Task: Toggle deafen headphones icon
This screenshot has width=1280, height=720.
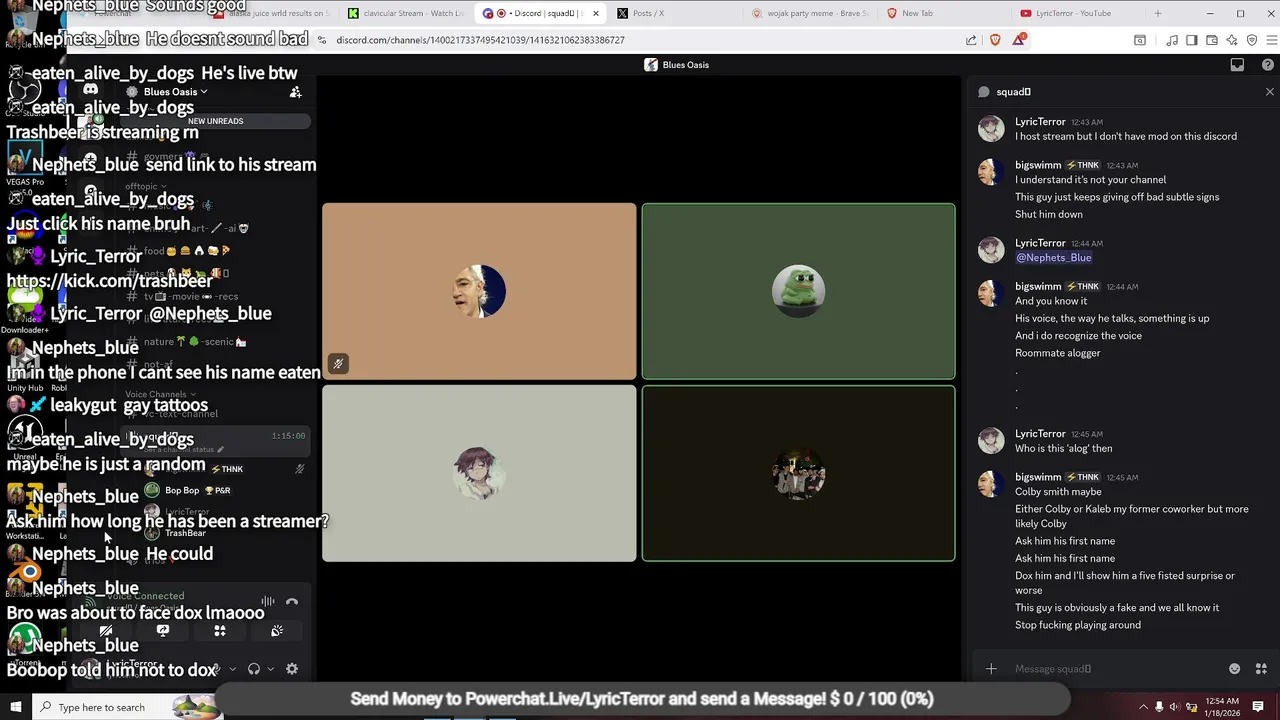Action: (x=254, y=669)
